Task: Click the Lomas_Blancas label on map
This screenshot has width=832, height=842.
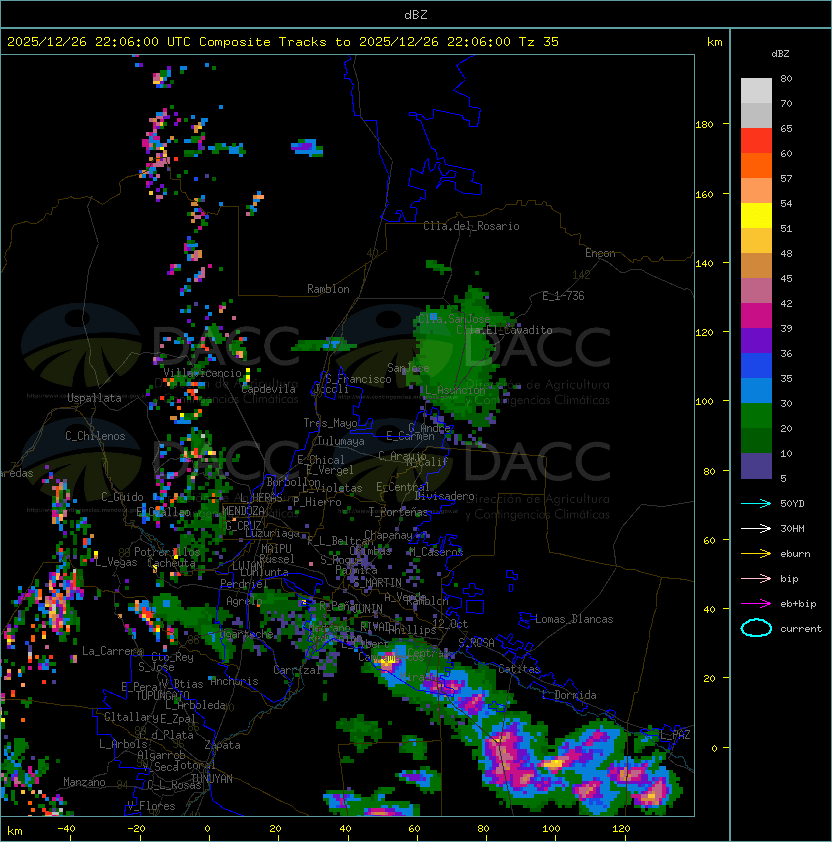Action: 574,619
